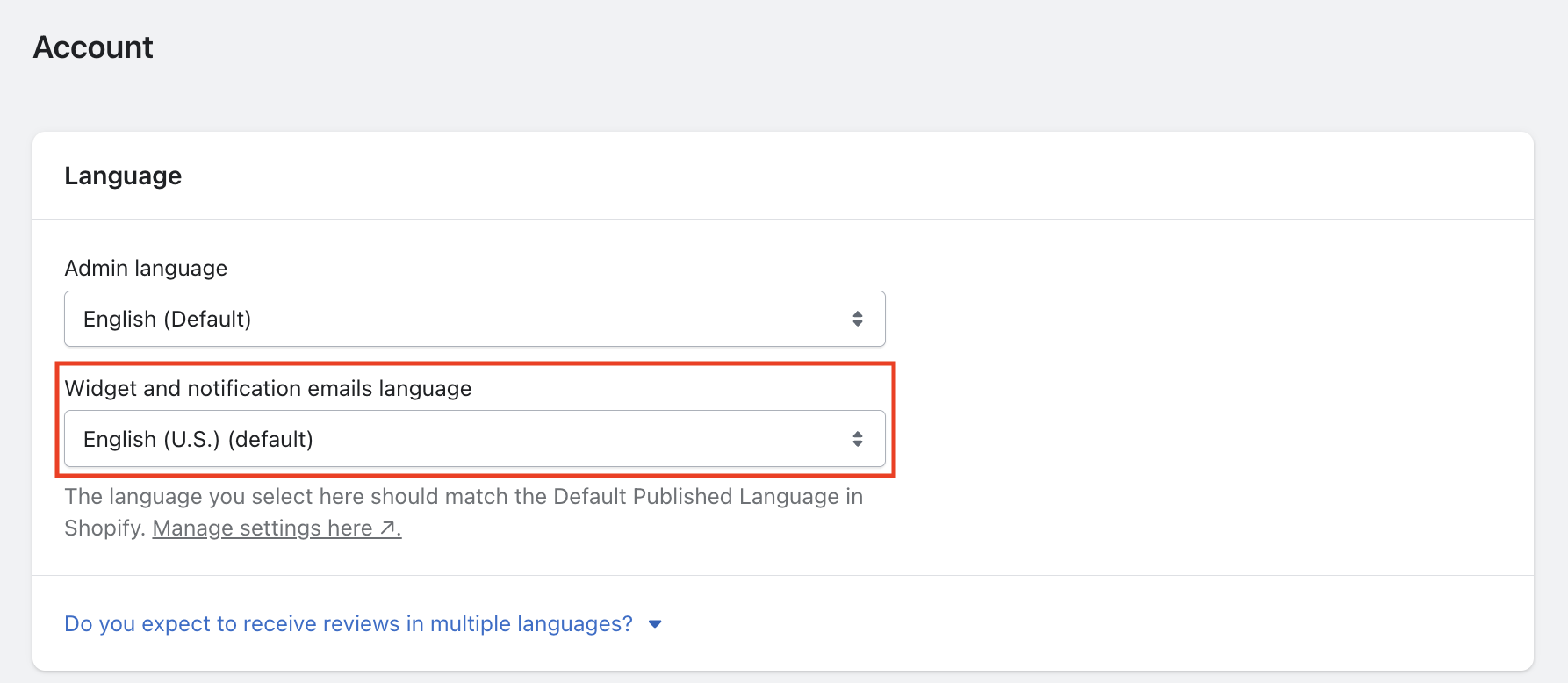Click the up-down arrows beside English (U.S.) (default)

pyautogui.click(x=857, y=439)
